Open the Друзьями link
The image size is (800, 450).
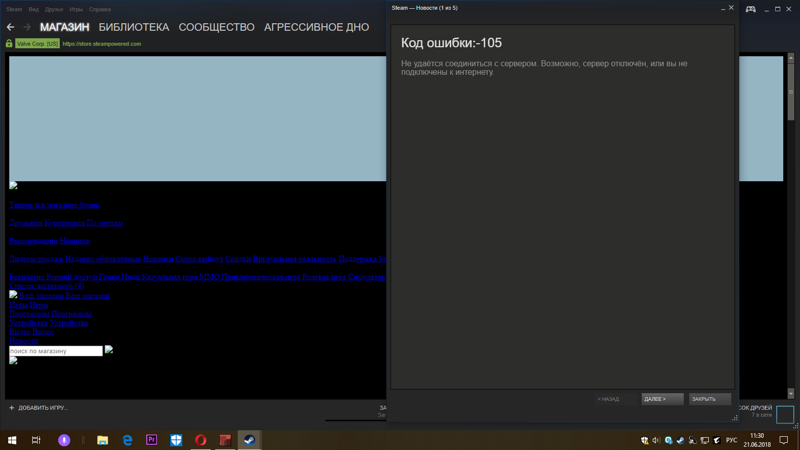26,223
